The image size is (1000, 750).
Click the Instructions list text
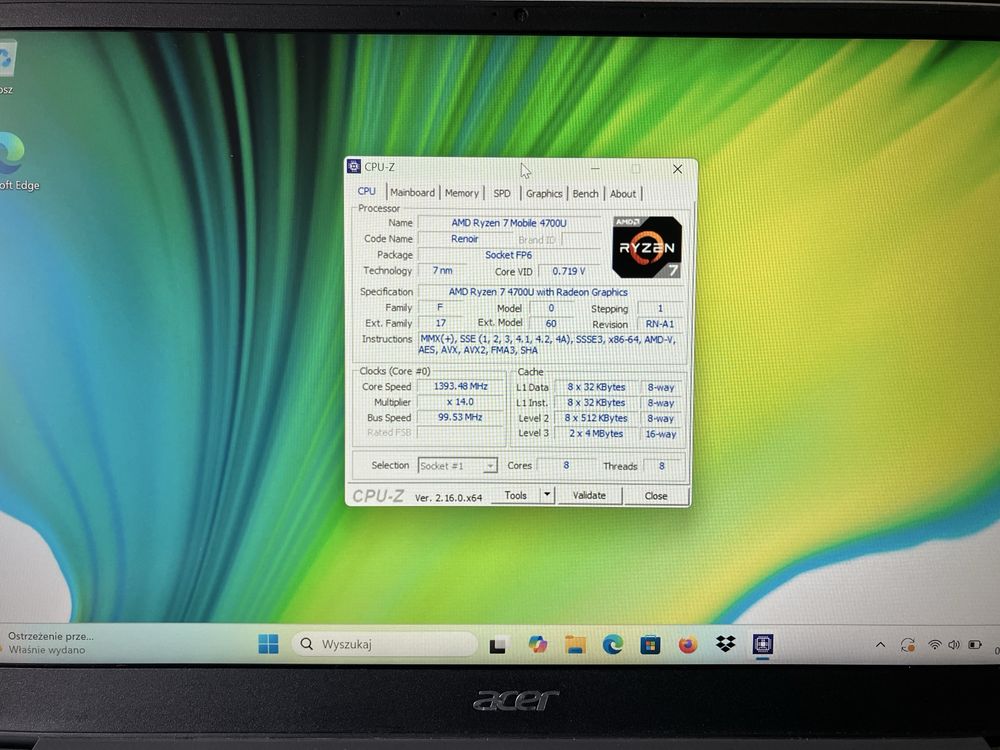547,344
